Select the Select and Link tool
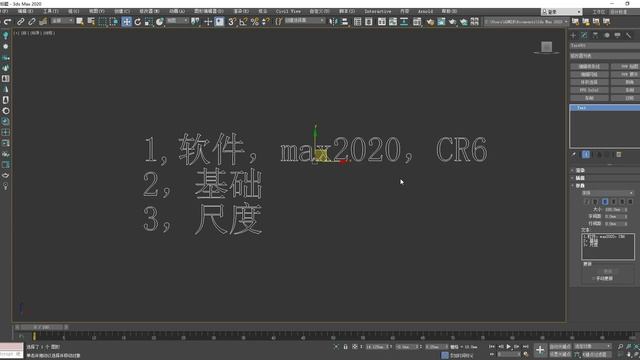 [20, 22]
